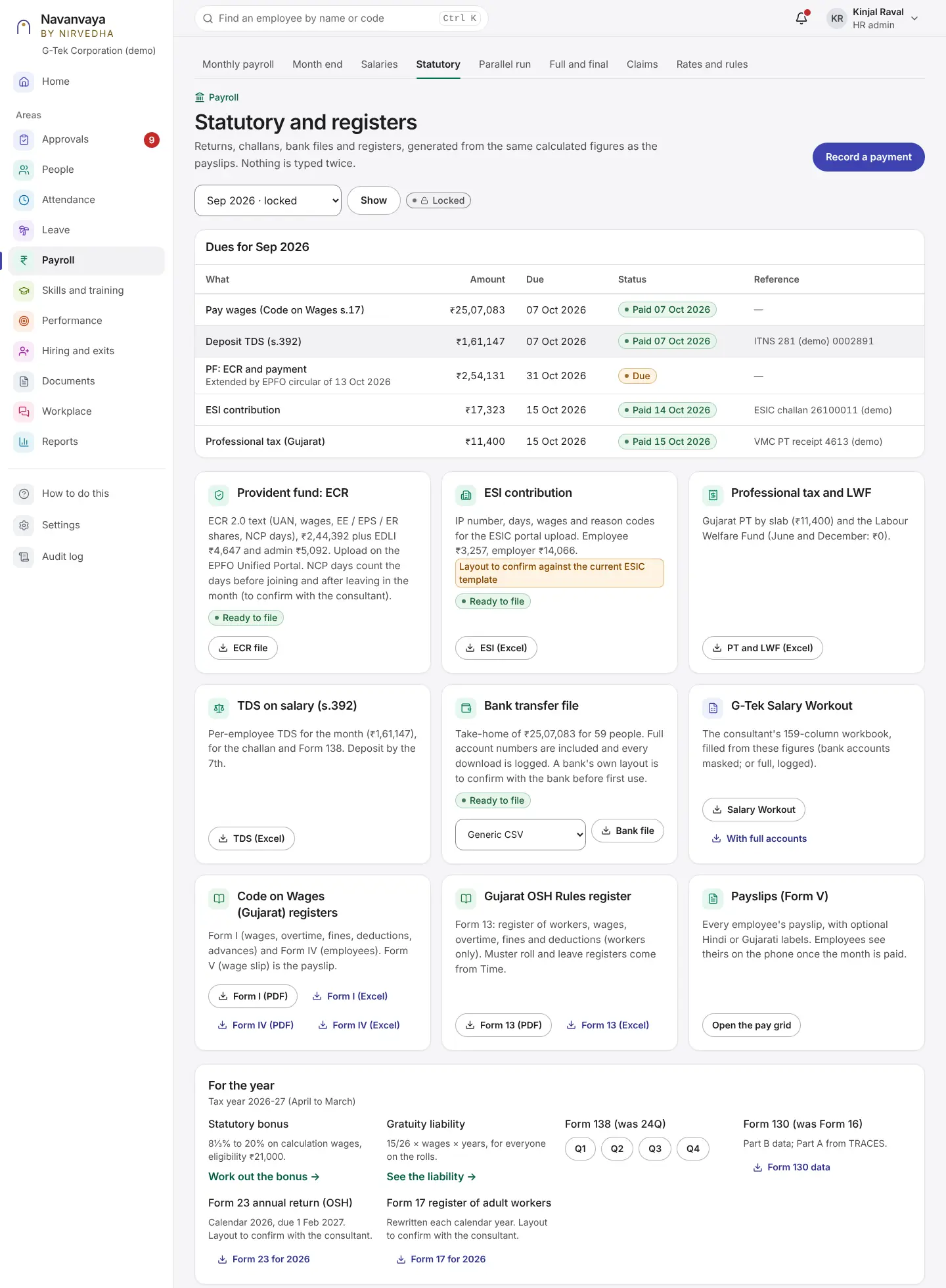This screenshot has width=946, height=1288.
Task: Download Form 130 data
Action: coord(791,1167)
